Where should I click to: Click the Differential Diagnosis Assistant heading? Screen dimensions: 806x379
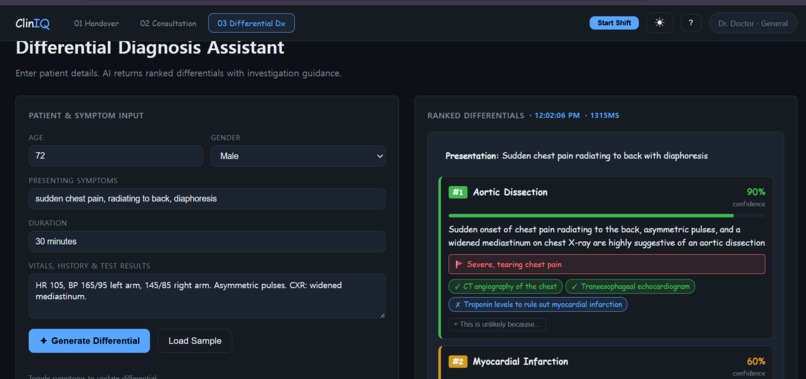pyautogui.click(x=150, y=48)
